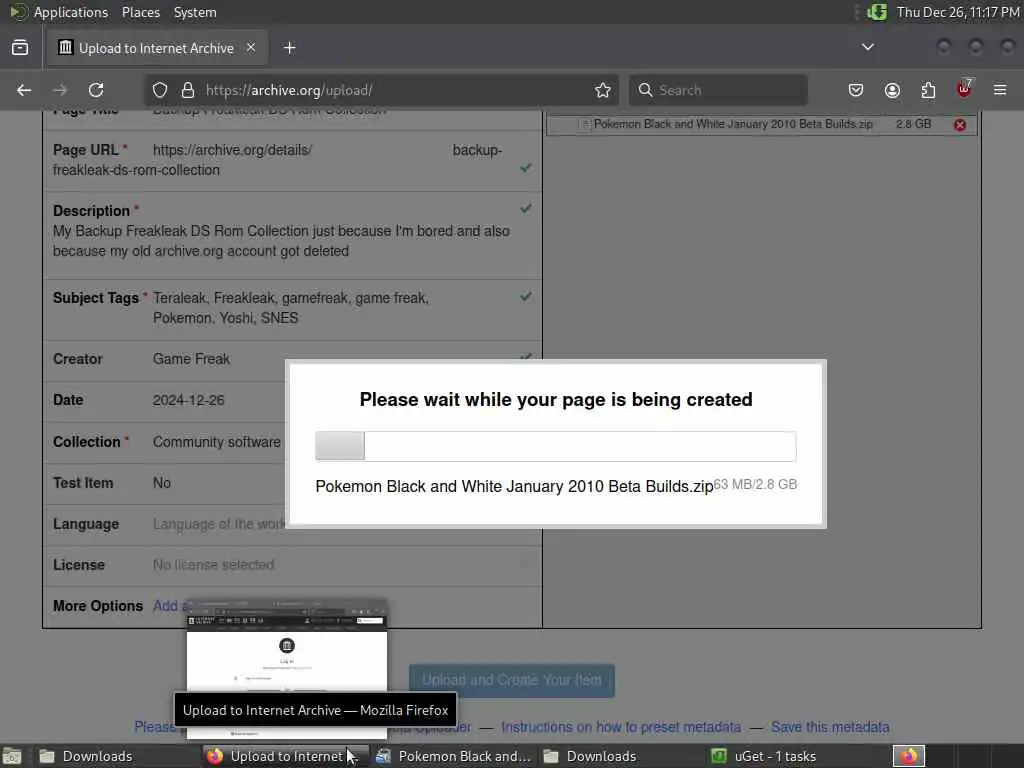The height and width of the screenshot is (768, 1024).
Task: Click the uGet tray icon in top panel
Action: (x=876, y=12)
